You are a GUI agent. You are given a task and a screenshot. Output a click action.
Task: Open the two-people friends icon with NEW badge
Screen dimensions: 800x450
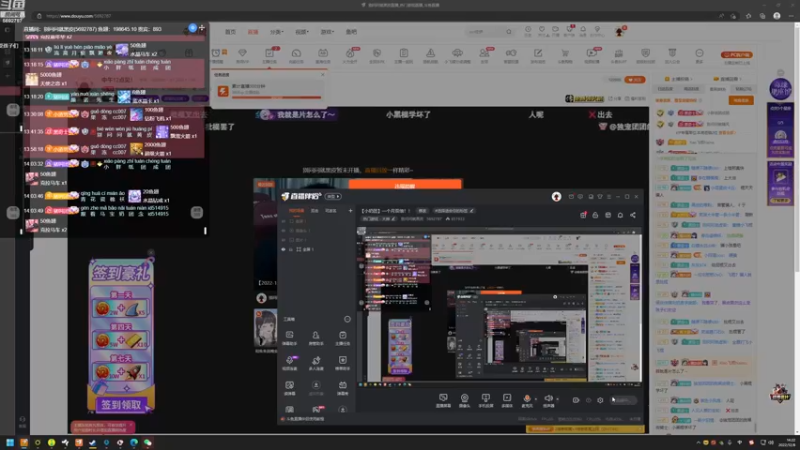click(484, 53)
